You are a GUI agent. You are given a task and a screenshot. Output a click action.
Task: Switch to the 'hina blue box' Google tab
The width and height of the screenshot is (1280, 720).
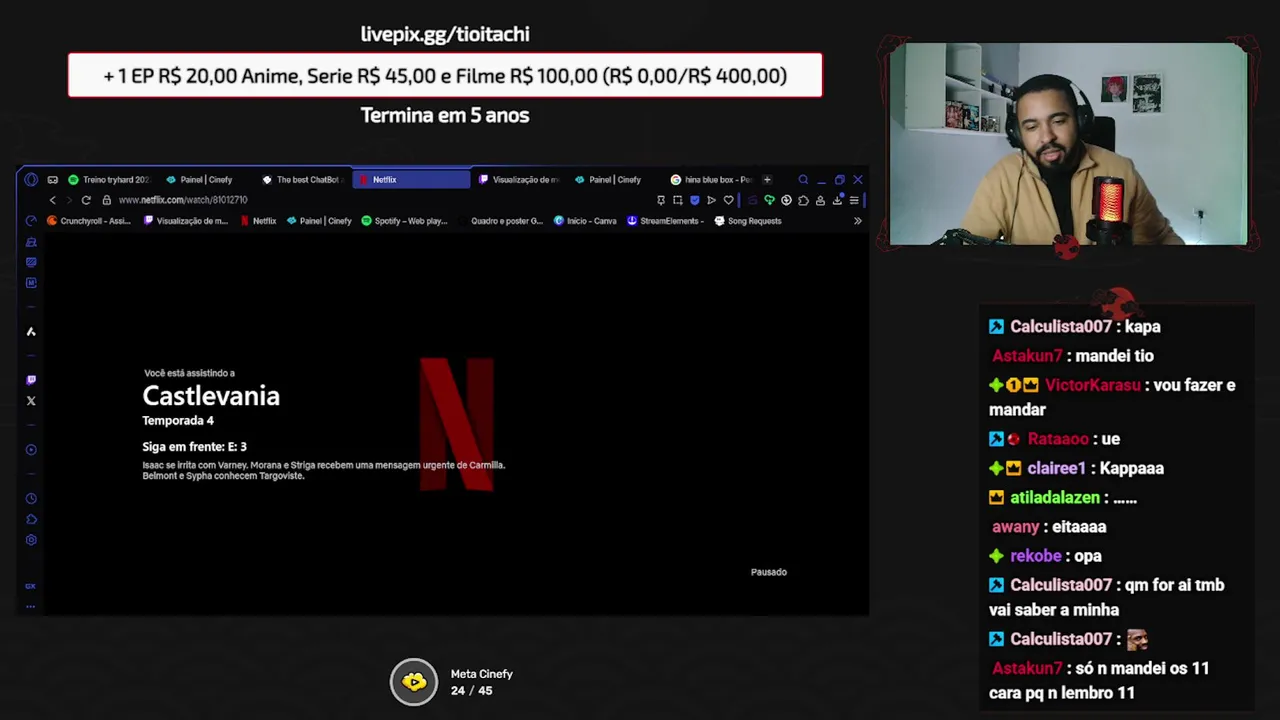click(711, 180)
